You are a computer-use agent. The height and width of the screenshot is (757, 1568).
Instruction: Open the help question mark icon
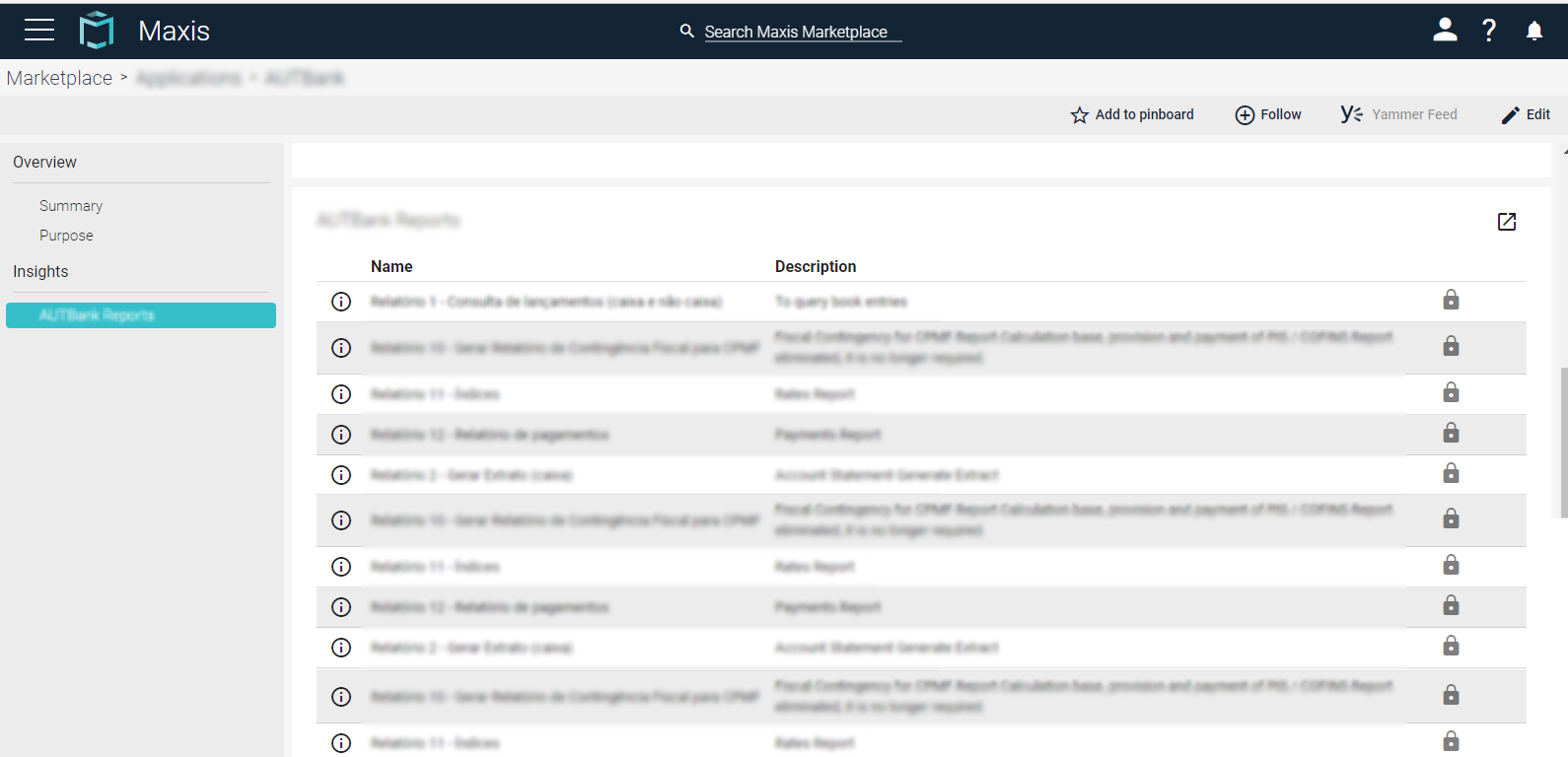point(1489,31)
